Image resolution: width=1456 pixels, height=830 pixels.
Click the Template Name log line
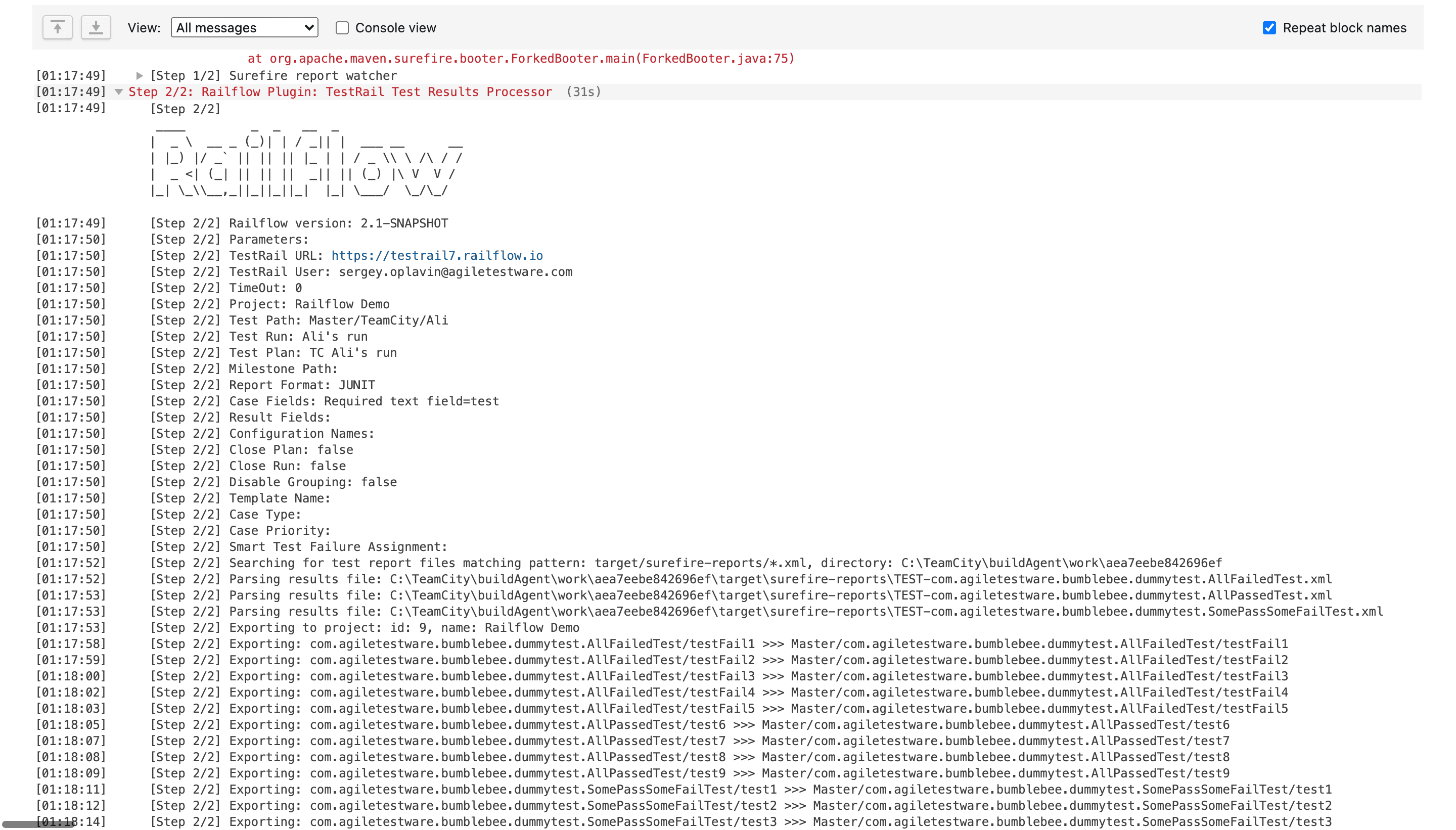coord(280,498)
